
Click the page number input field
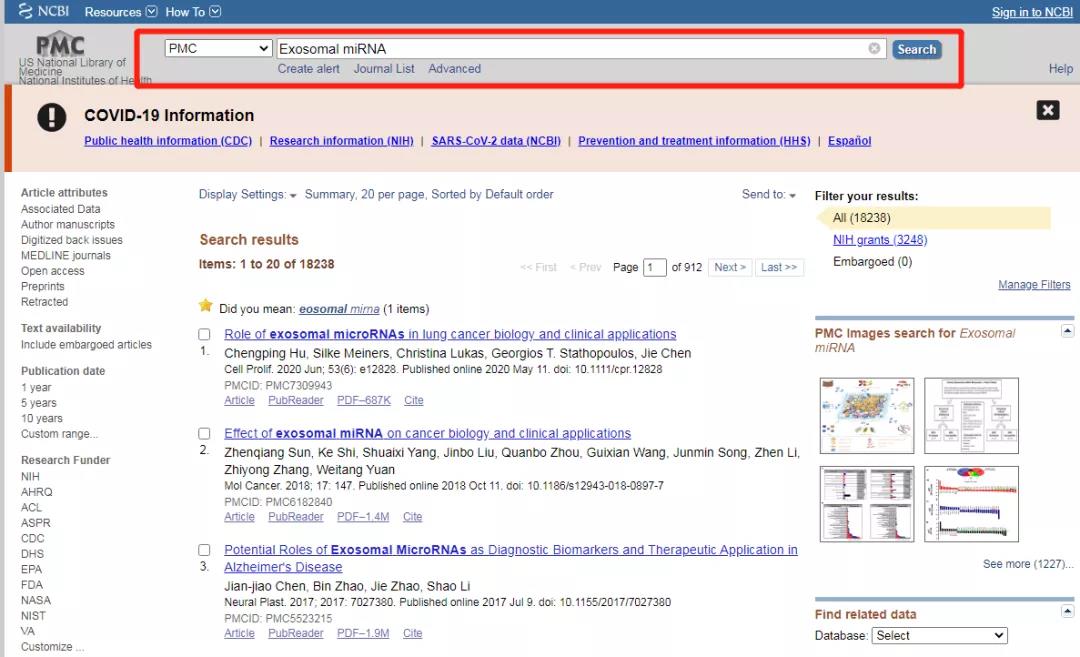click(x=653, y=267)
